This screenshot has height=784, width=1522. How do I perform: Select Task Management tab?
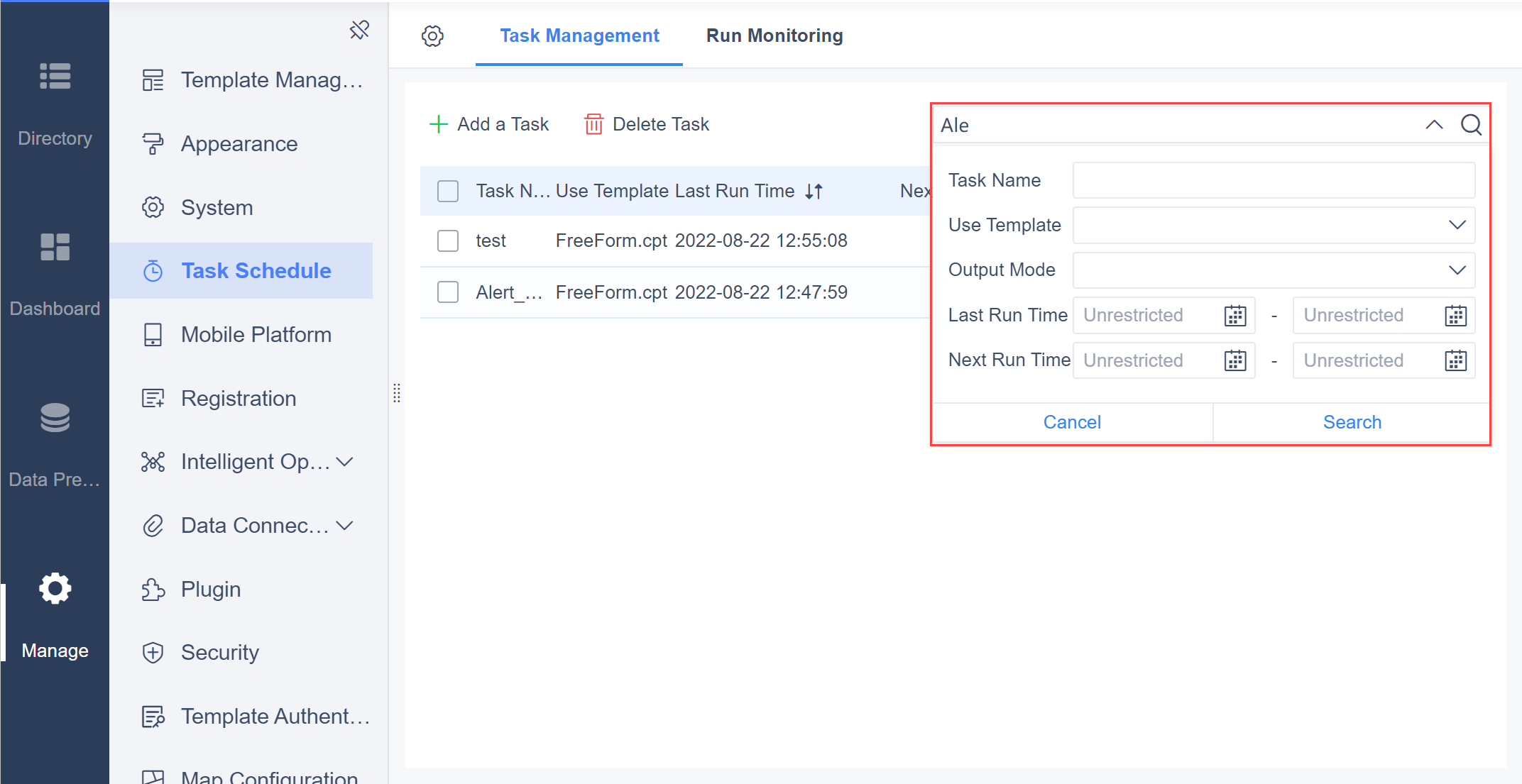click(x=579, y=35)
